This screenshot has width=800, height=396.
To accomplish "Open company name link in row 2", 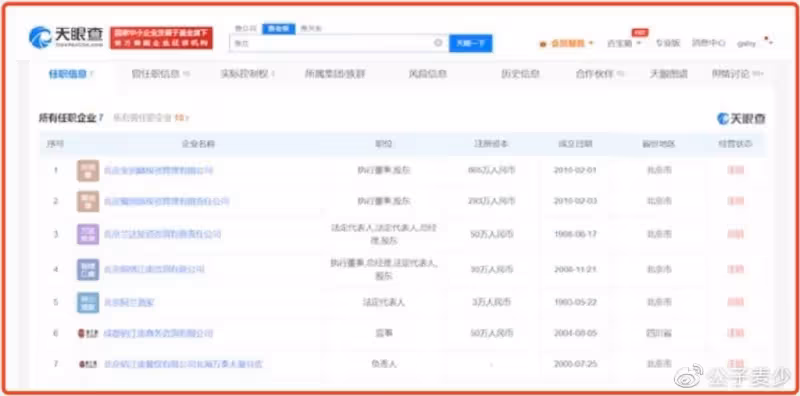I will tap(166, 201).
